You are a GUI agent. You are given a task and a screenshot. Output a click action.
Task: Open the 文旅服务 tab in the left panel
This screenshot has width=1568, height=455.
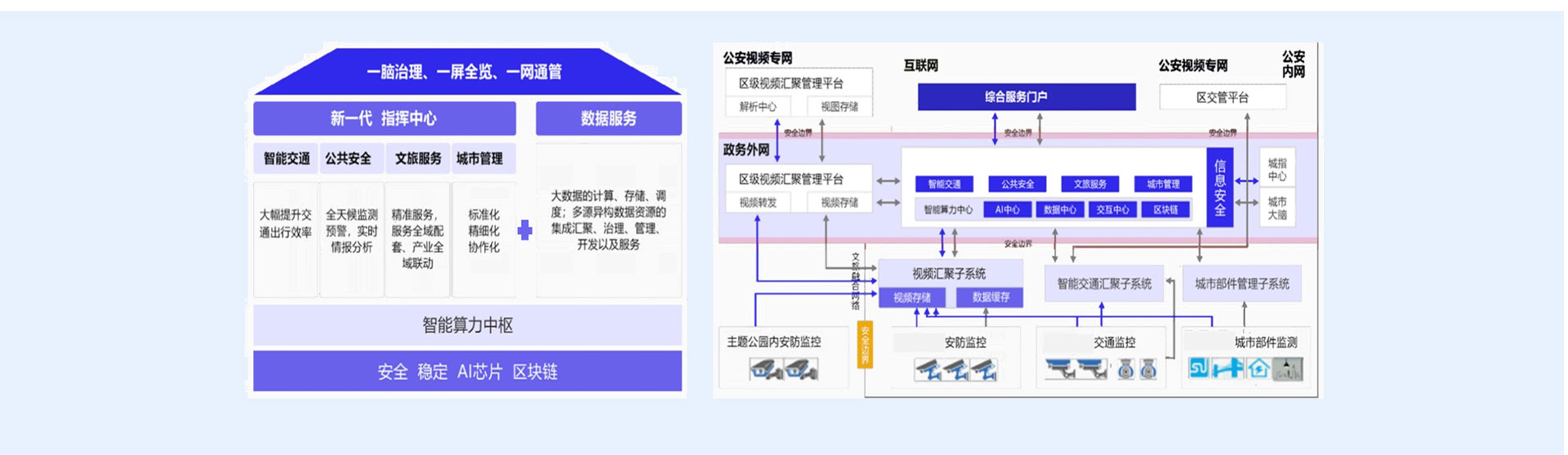coord(417,158)
